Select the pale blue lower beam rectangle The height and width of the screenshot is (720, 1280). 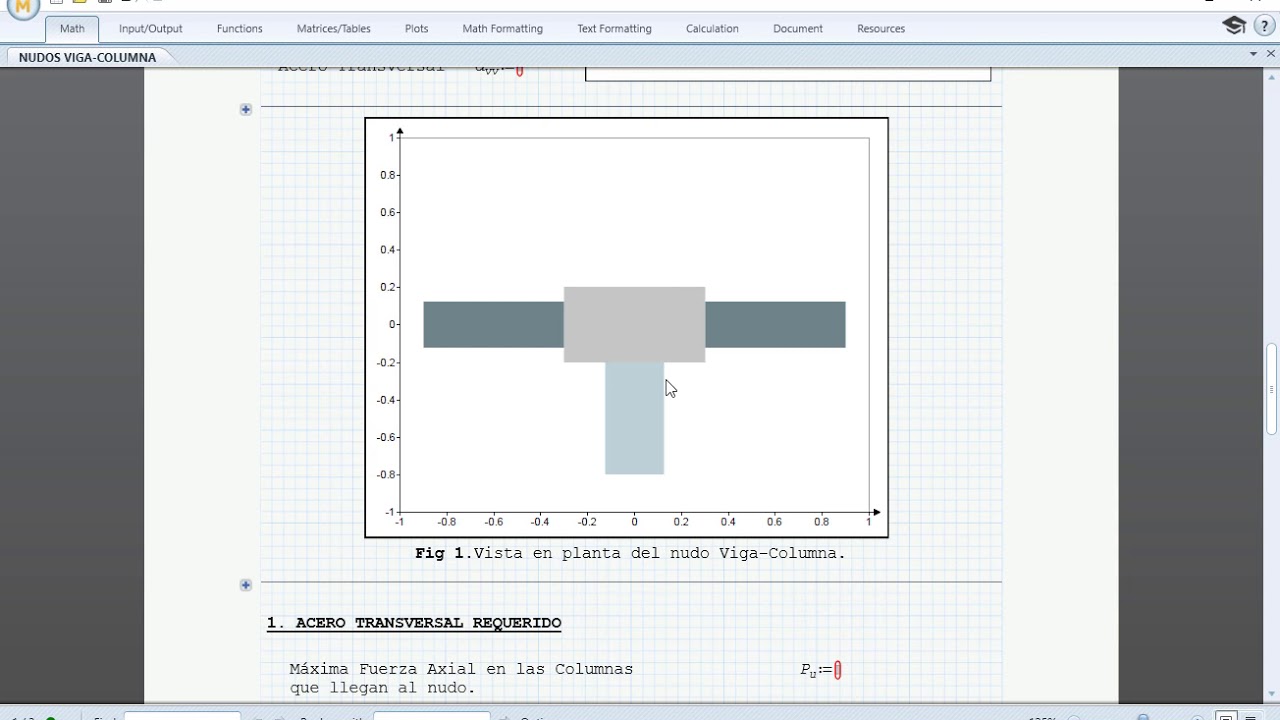click(x=634, y=418)
